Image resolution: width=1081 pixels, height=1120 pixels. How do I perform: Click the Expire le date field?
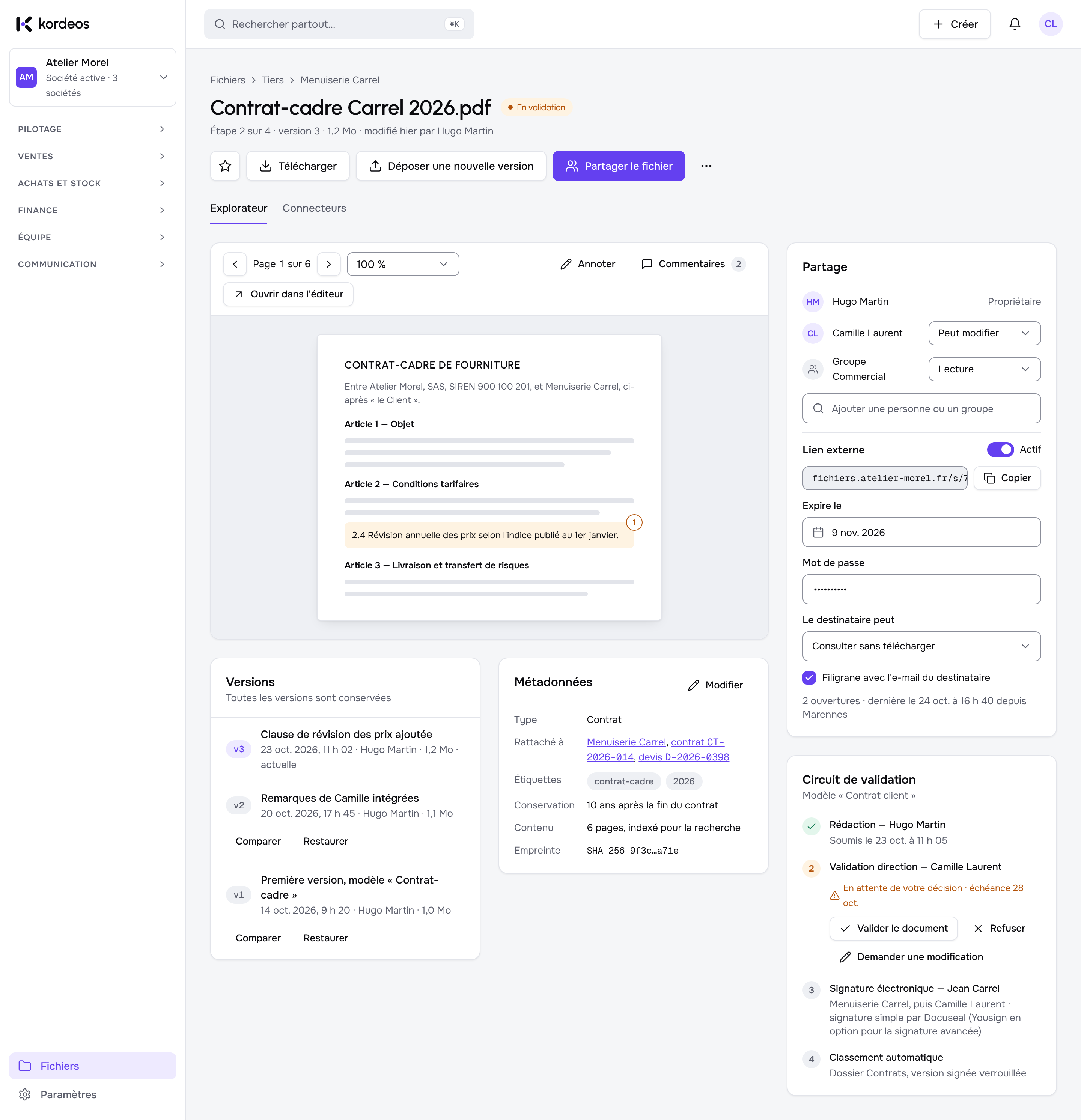point(921,532)
